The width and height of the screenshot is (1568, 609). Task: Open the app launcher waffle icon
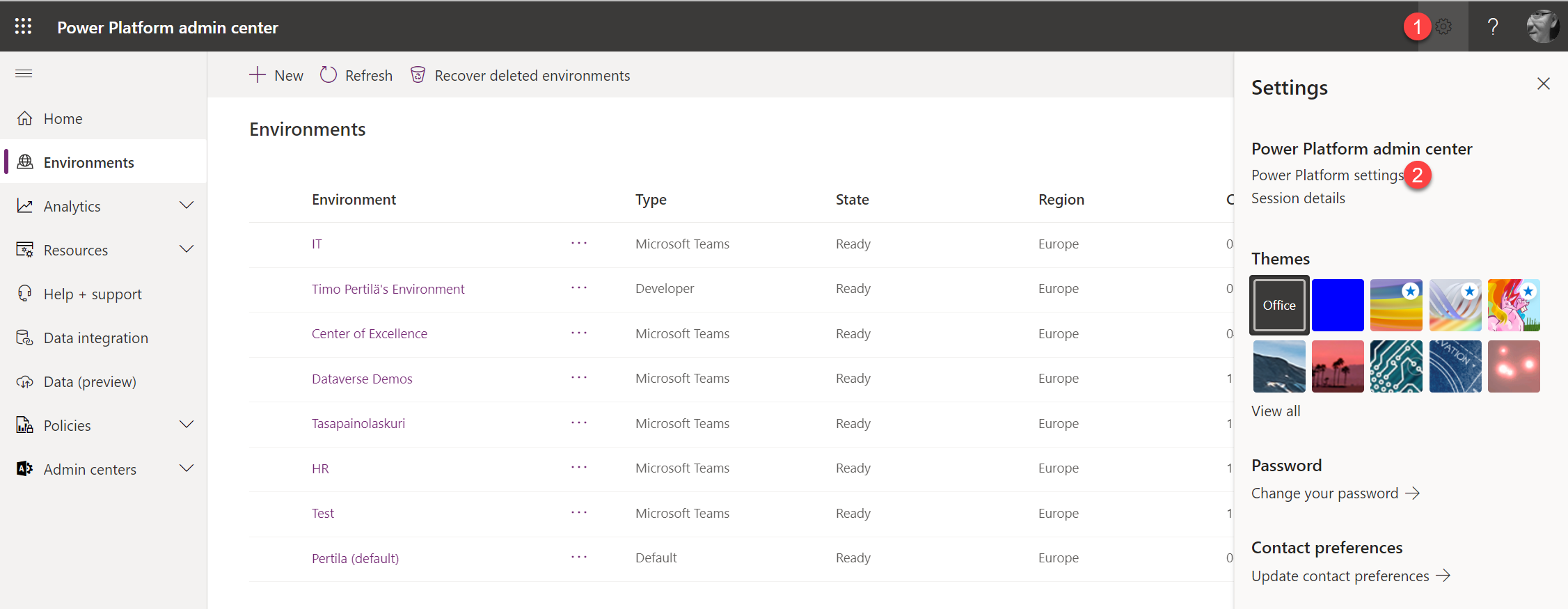tap(24, 26)
